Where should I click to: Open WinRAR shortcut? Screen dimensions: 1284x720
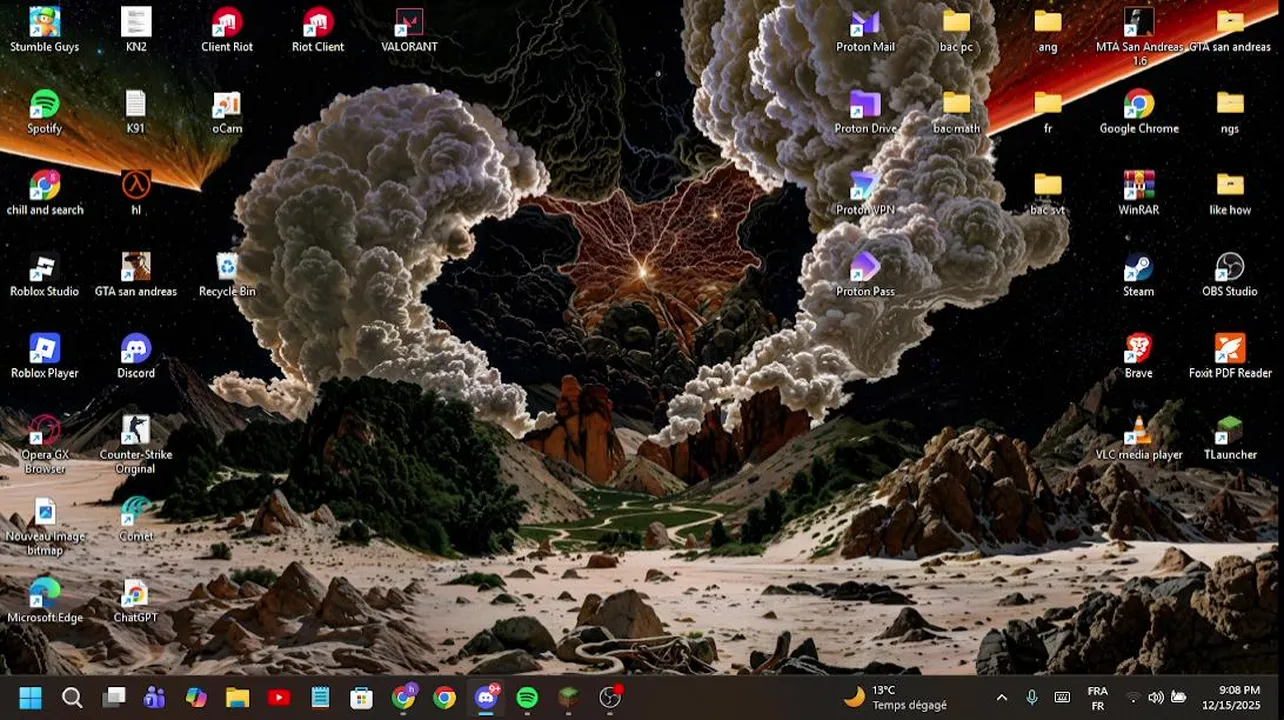click(x=1139, y=193)
